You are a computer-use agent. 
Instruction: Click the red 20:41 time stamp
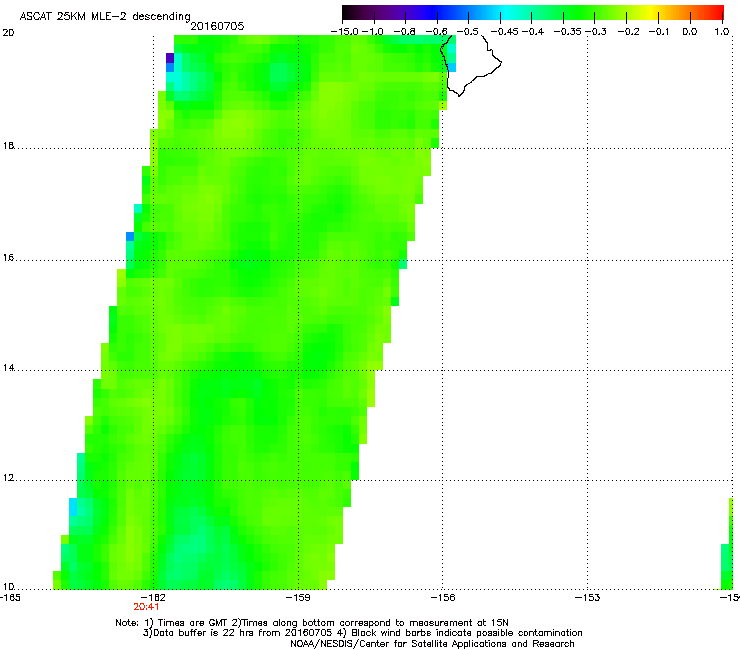click(146, 607)
